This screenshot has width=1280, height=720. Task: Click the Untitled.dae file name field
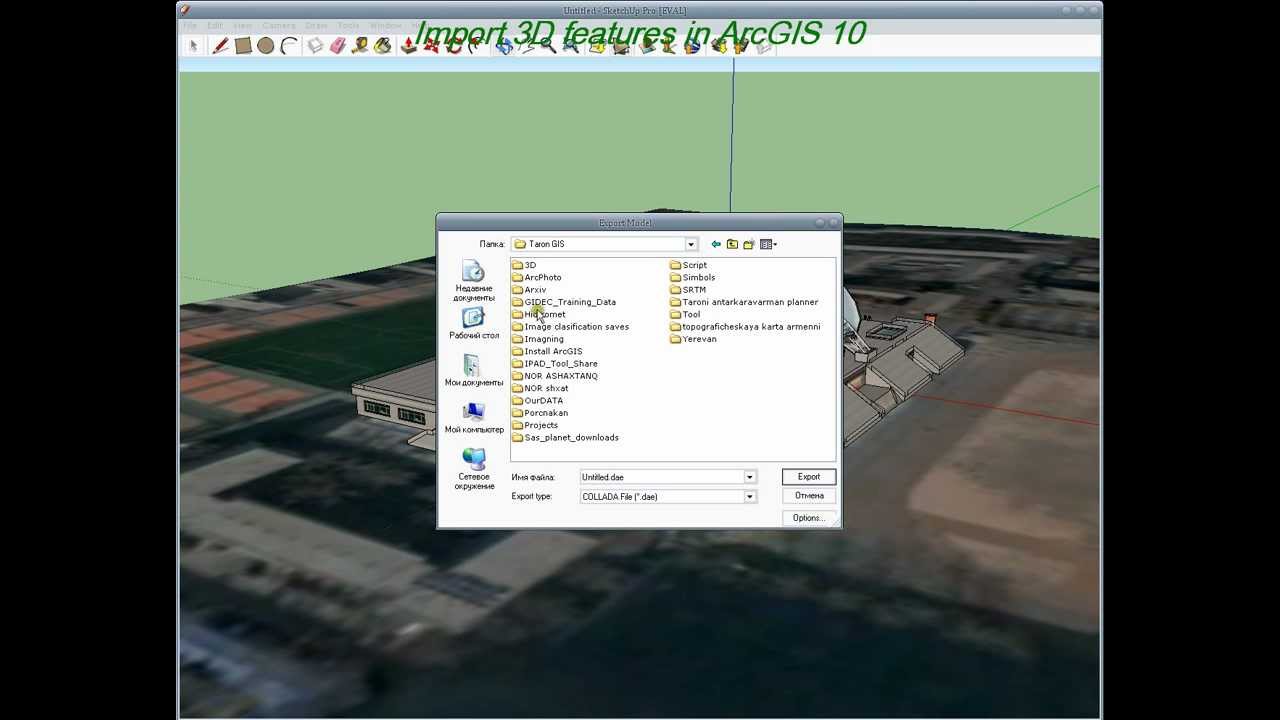(x=662, y=477)
